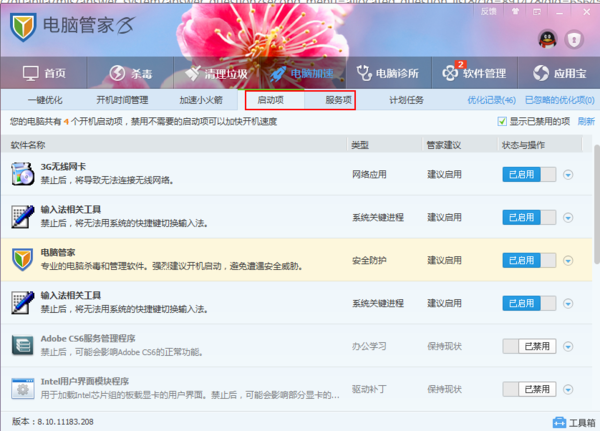Sort by the 管家建议 column header
600x431 pixels.
pos(444,145)
